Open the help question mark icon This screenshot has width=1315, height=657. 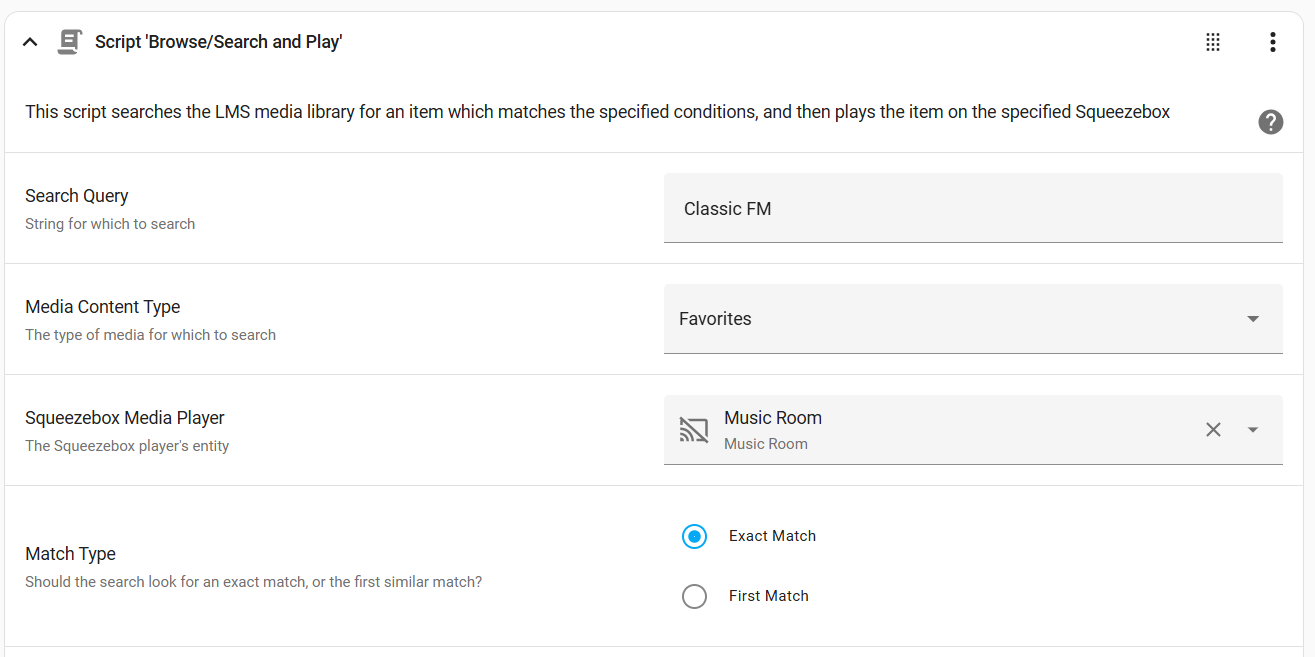tap(1271, 122)
